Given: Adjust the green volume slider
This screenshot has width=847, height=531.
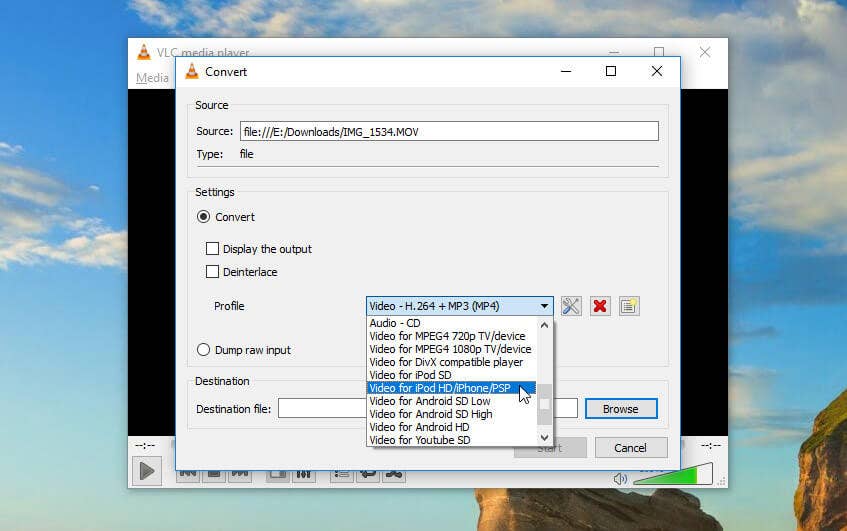Looking at the screenshot, I should pyautogui.click(x=673, y=474).
